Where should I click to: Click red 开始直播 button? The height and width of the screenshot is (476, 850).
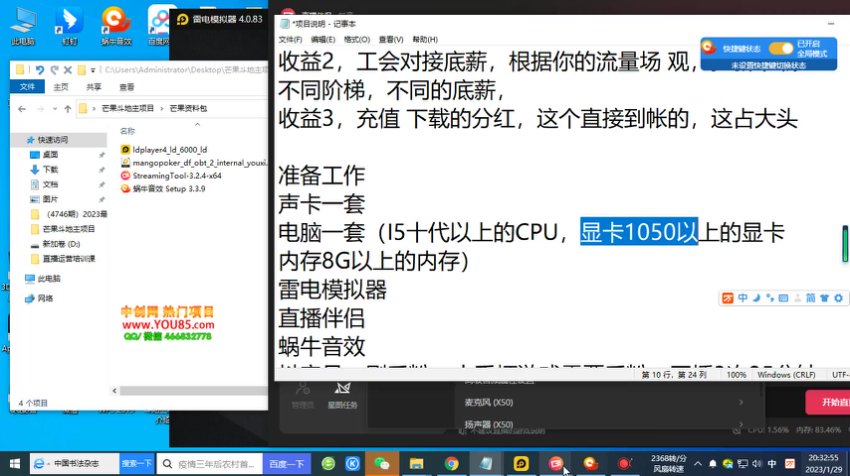pos(828,402)
